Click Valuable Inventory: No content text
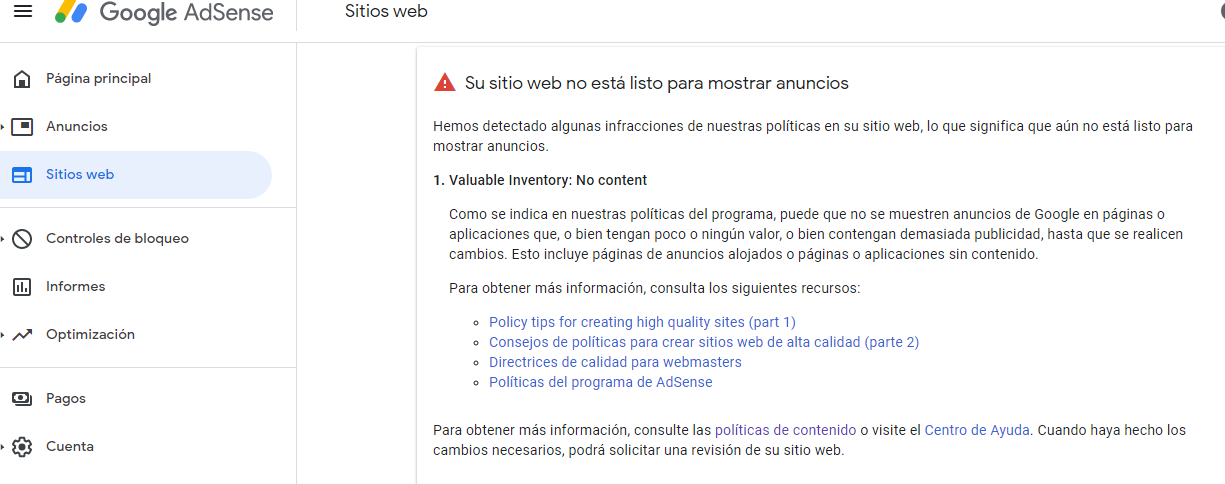 coord(548,180)
